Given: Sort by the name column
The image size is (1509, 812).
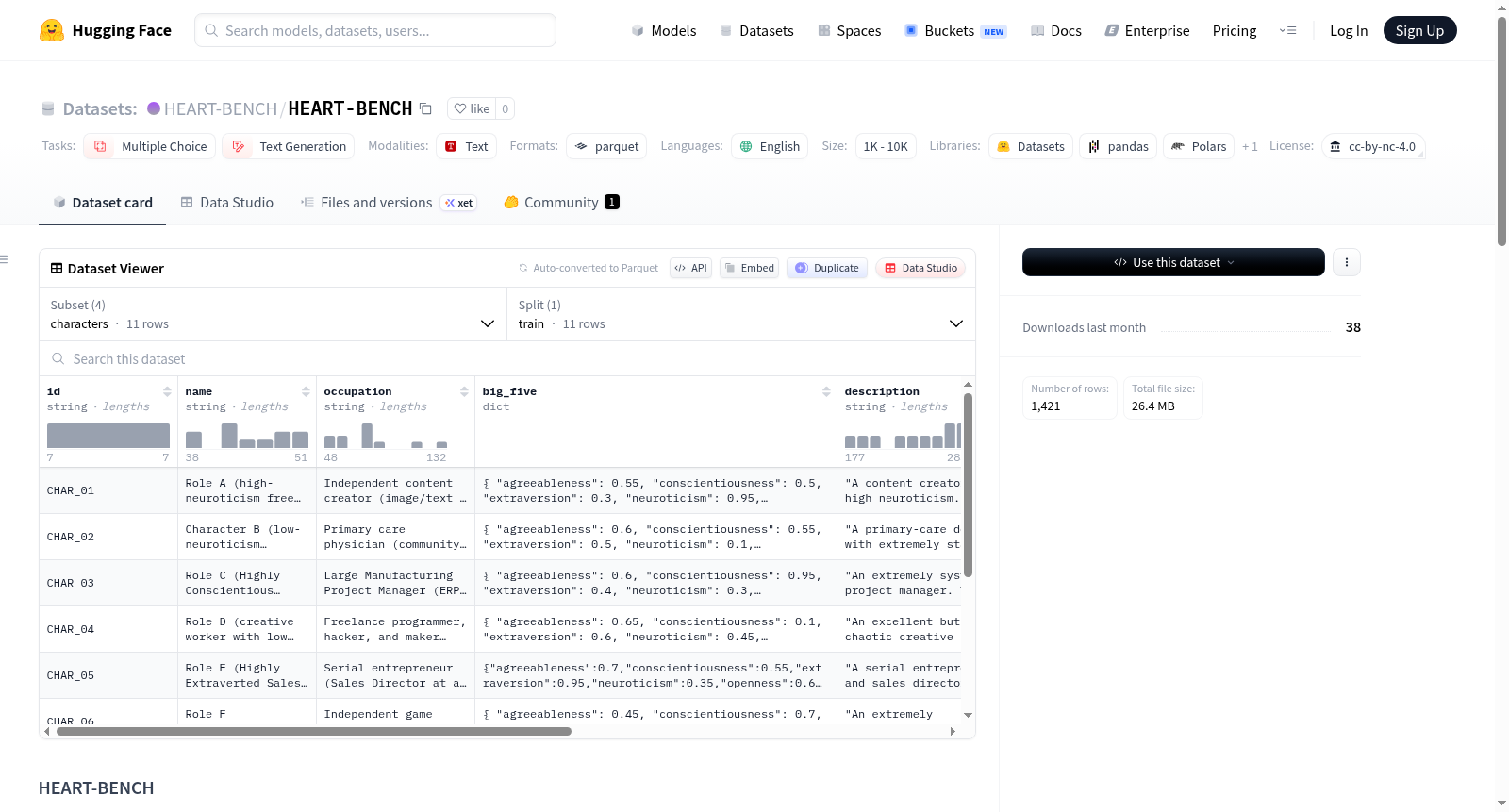Looking at the screenshot, I should (306, 391).
